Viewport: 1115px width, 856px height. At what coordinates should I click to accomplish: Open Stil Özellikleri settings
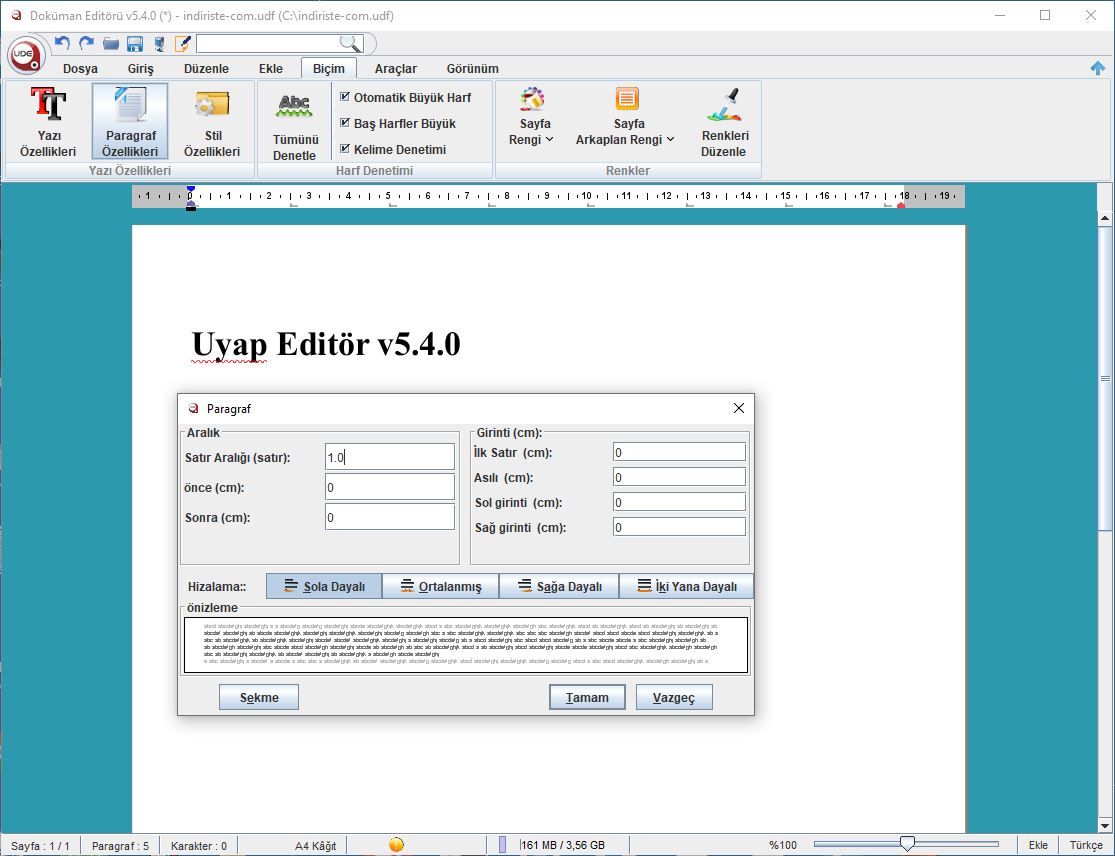tap(212, 121)
